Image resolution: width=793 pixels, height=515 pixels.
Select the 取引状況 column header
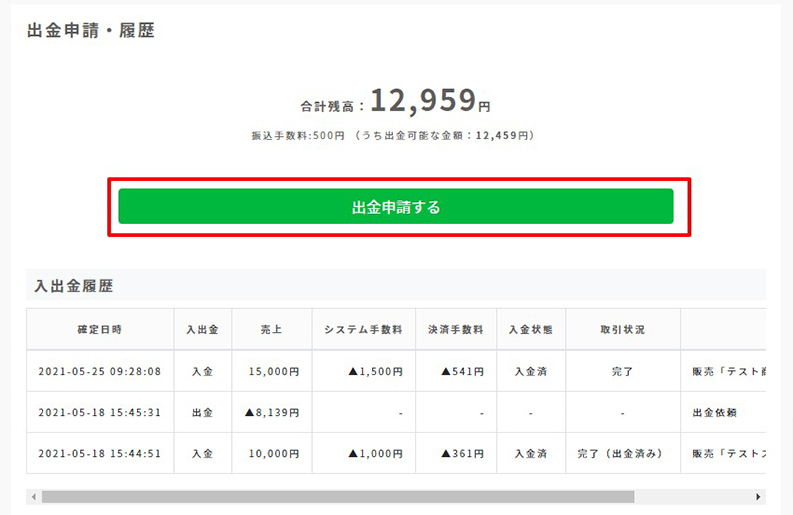[623, 329]
